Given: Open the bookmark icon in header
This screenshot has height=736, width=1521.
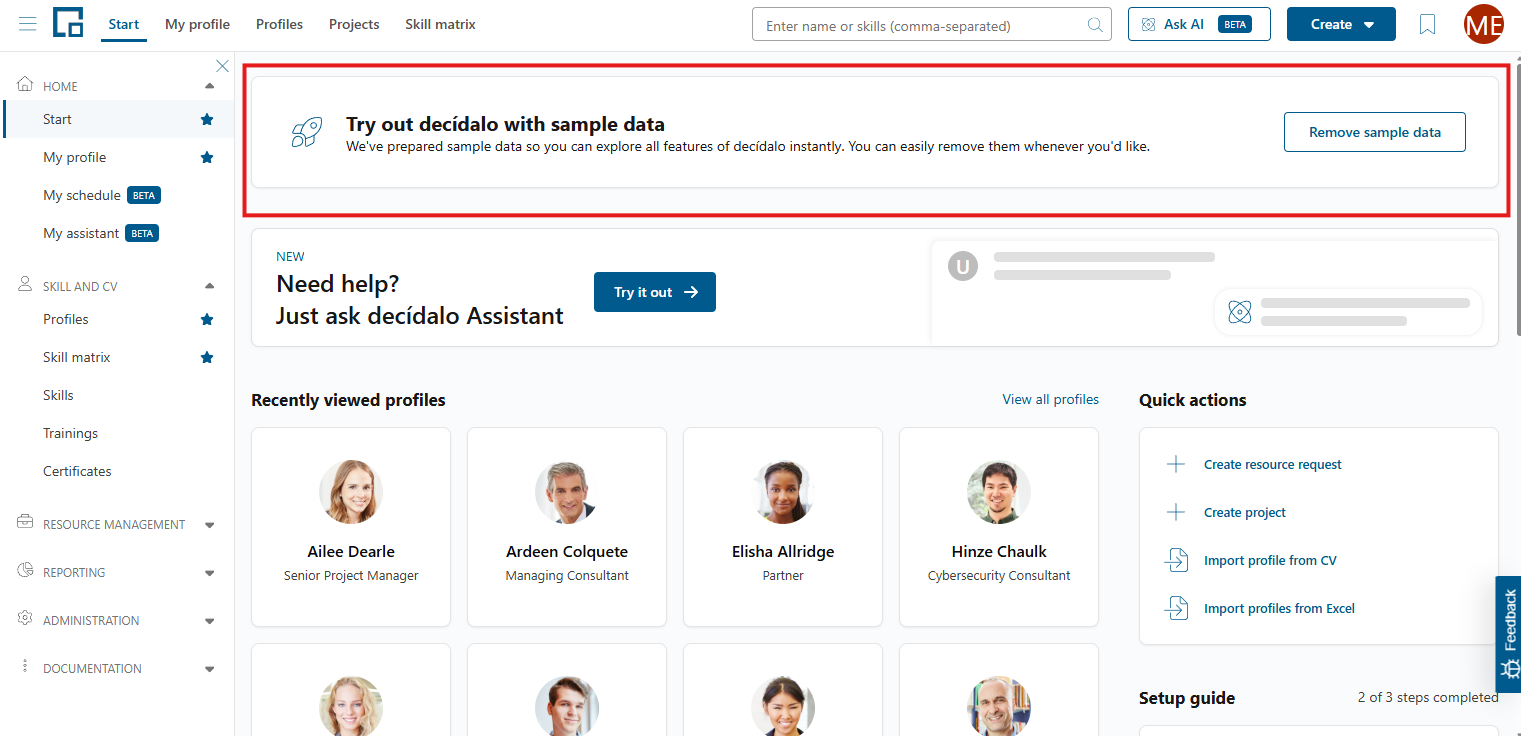Looking at the screenshot, I should pyautogui.click(x=1427, y=24).
